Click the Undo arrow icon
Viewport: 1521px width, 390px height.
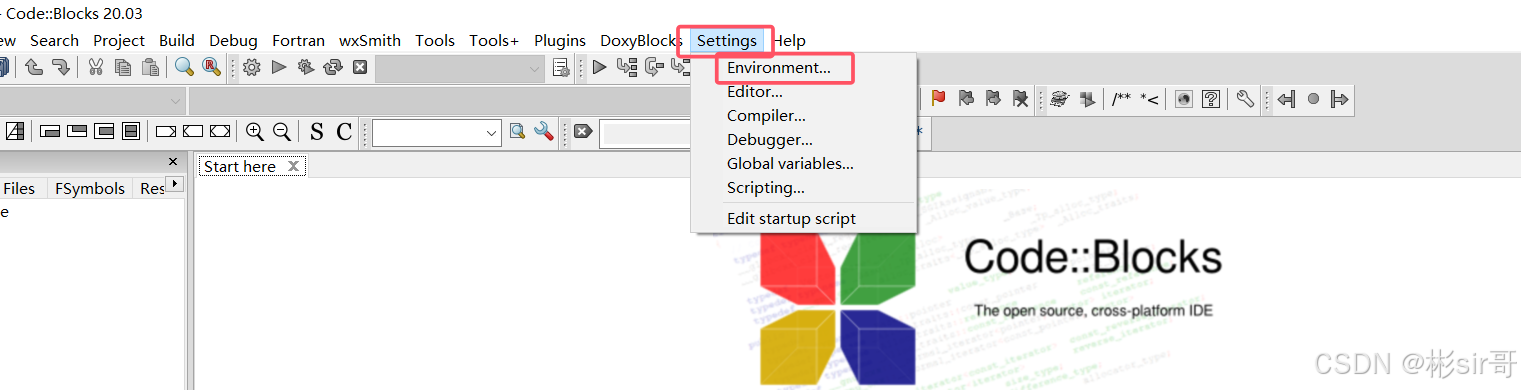point(34,67)
